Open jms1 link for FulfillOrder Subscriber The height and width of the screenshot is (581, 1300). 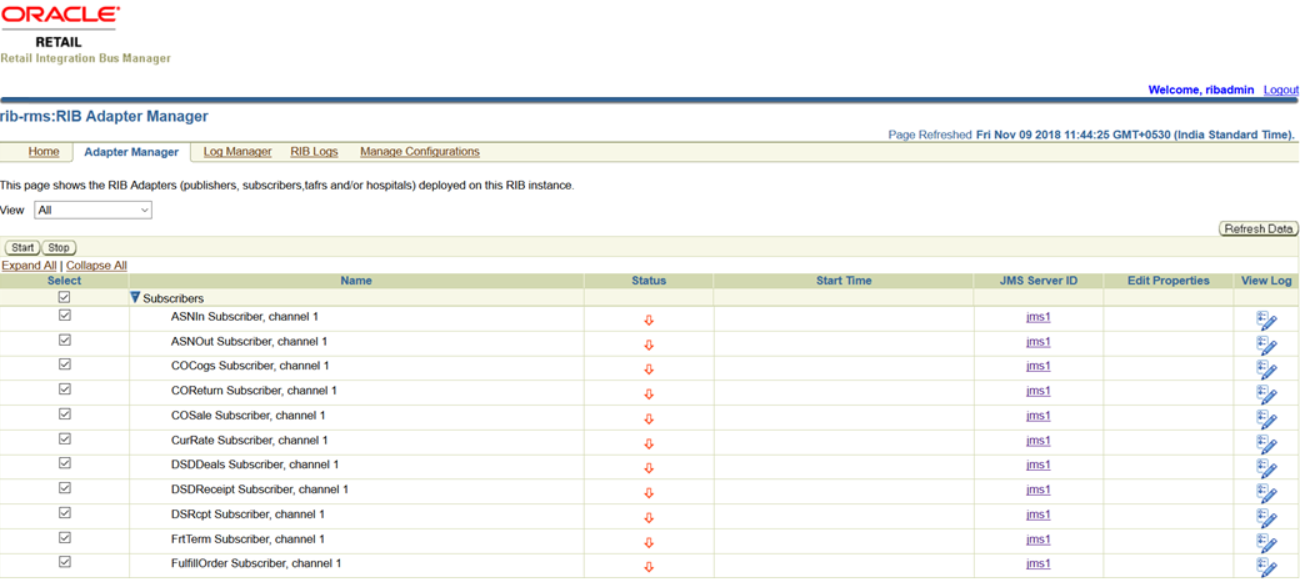click(1038, 564)
